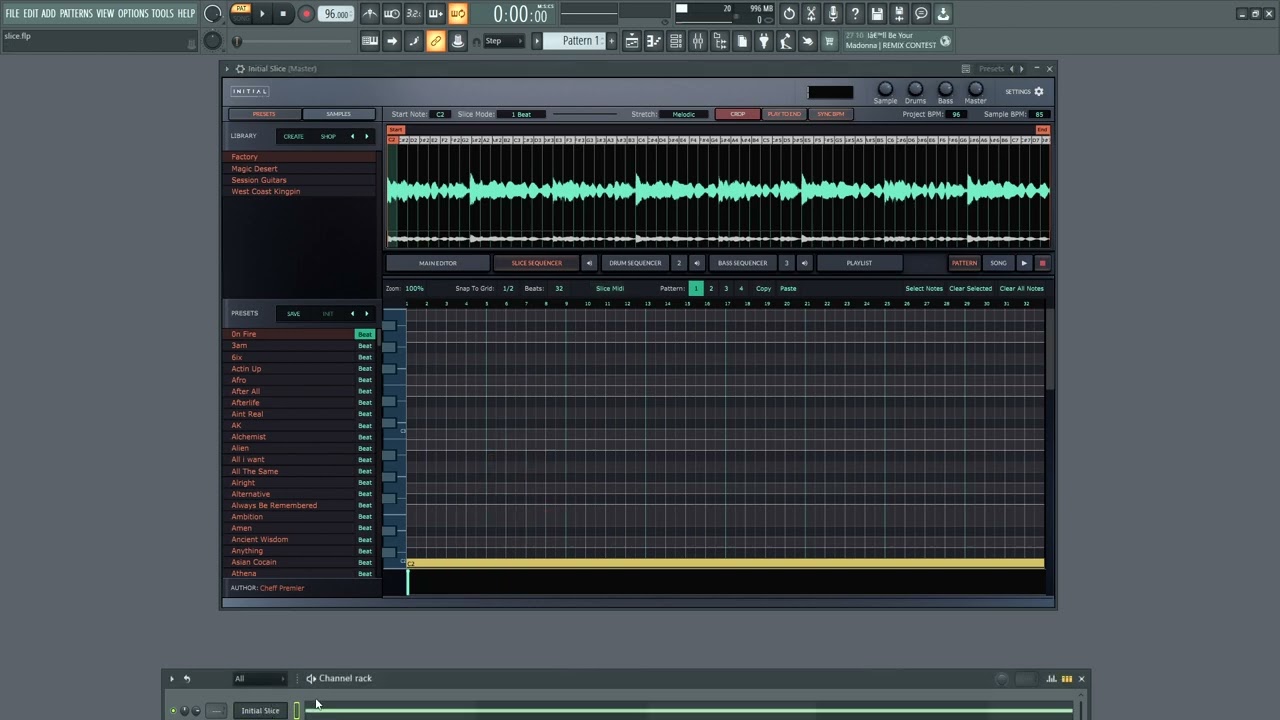
Task: Open the FILE menu
Action: click(12, 14)
